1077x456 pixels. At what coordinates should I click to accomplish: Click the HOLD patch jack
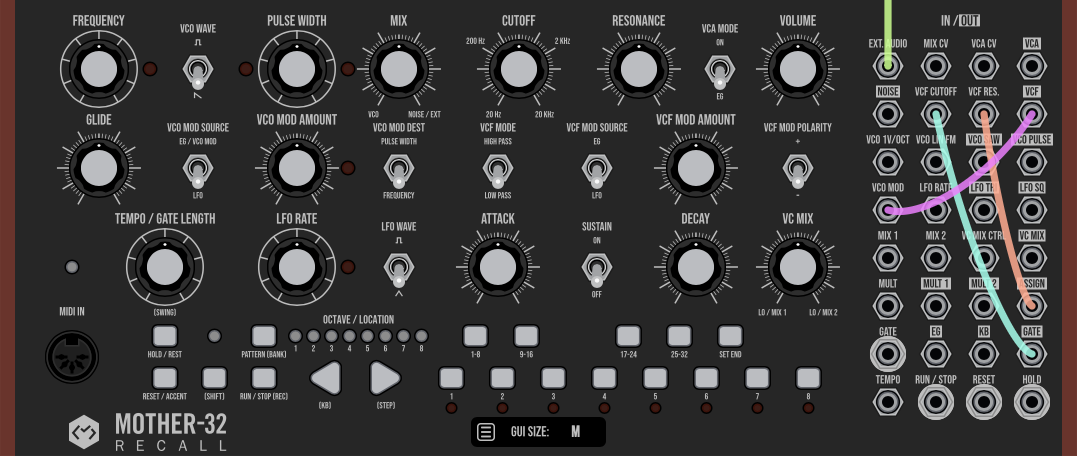1032,402
